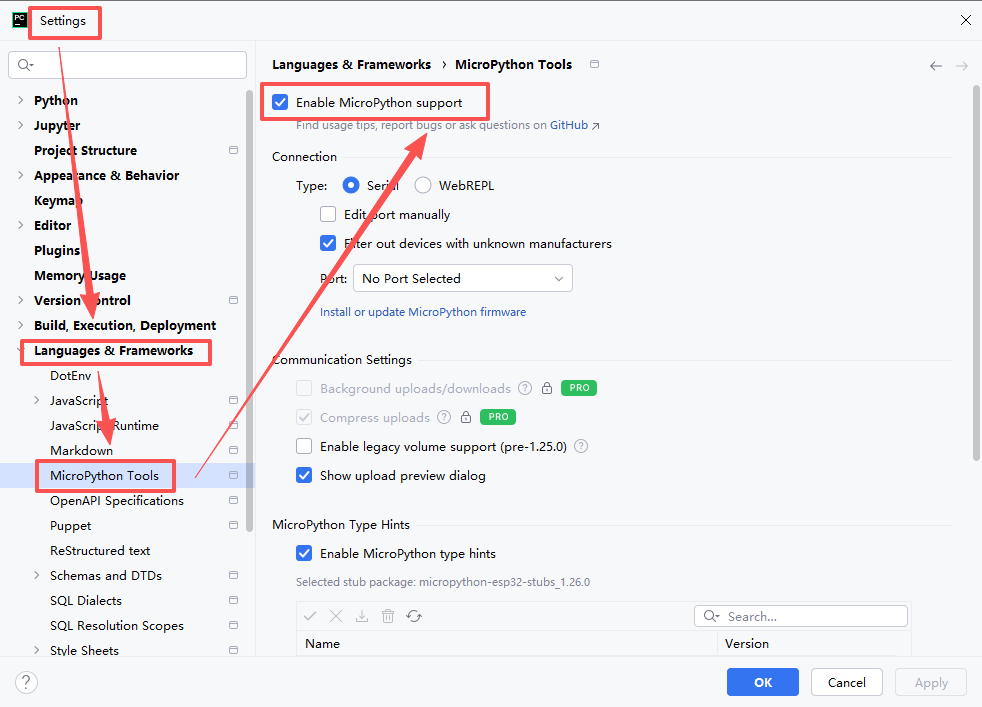Click help icon next to Background uploads/downloads
The image size is (982, 707).
point(525,388)
